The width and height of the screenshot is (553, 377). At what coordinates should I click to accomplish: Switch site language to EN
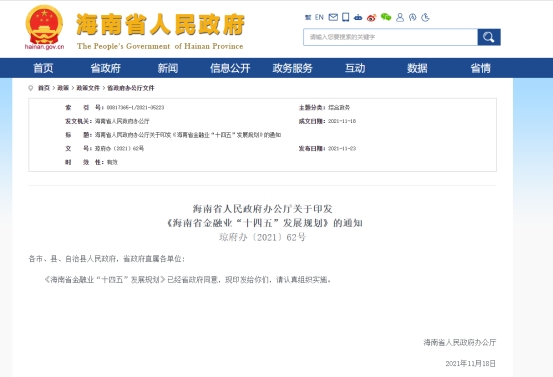click(x=319, y=17)
